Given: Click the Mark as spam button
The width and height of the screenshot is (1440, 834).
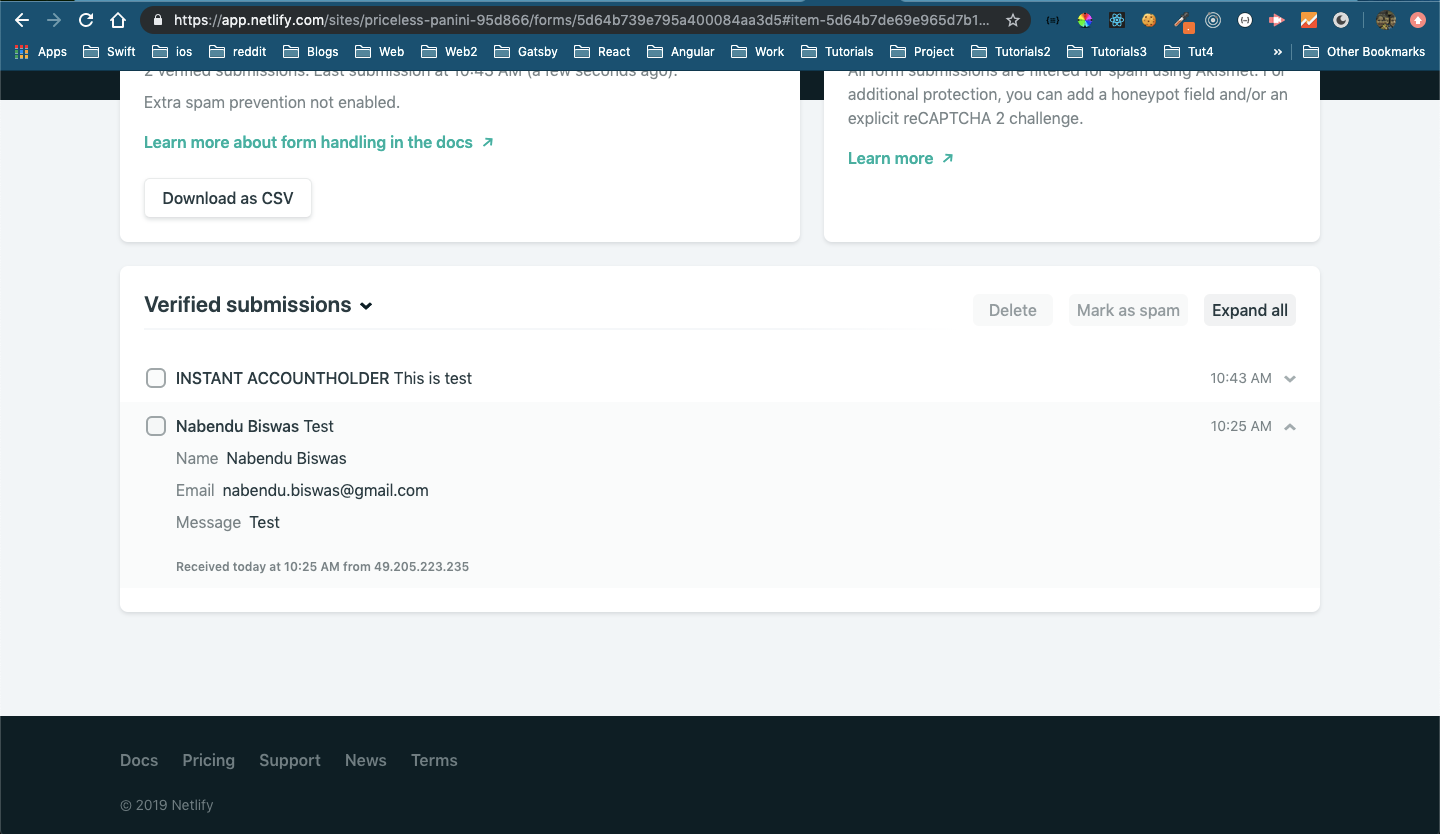Looking at the screenshot, I should coord(1128,310).
